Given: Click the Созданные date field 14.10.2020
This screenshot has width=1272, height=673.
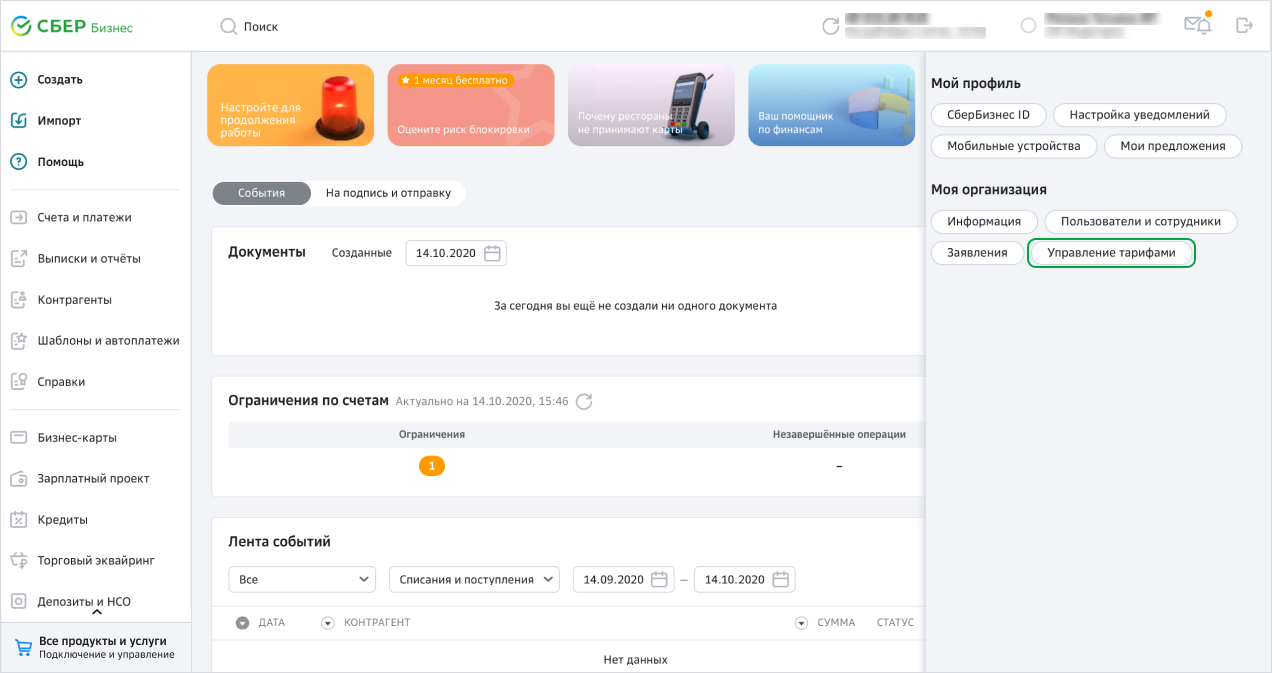Looking at the screenshot, I should pos(456,253).
